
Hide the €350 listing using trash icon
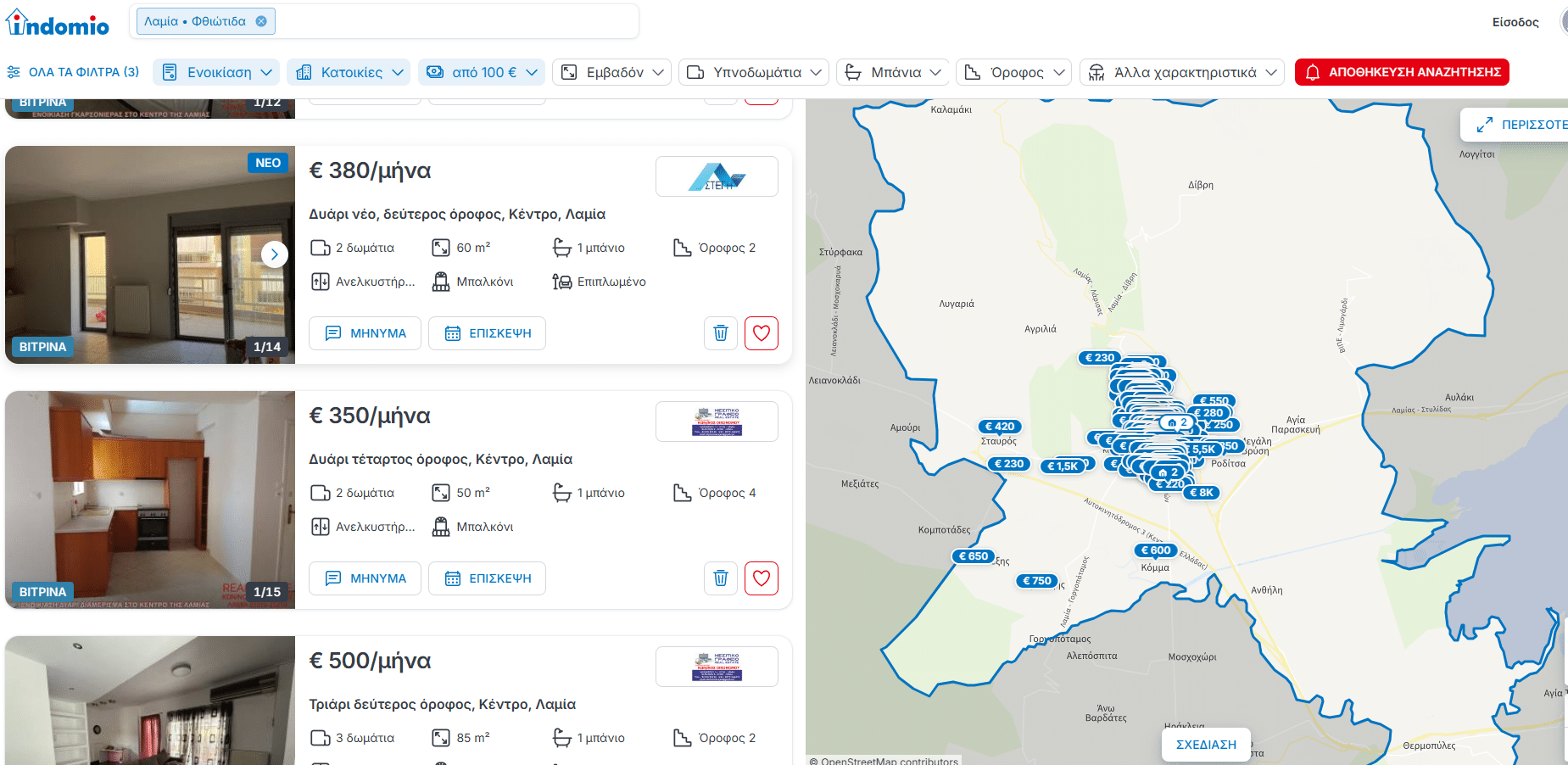tap(720, 578)
